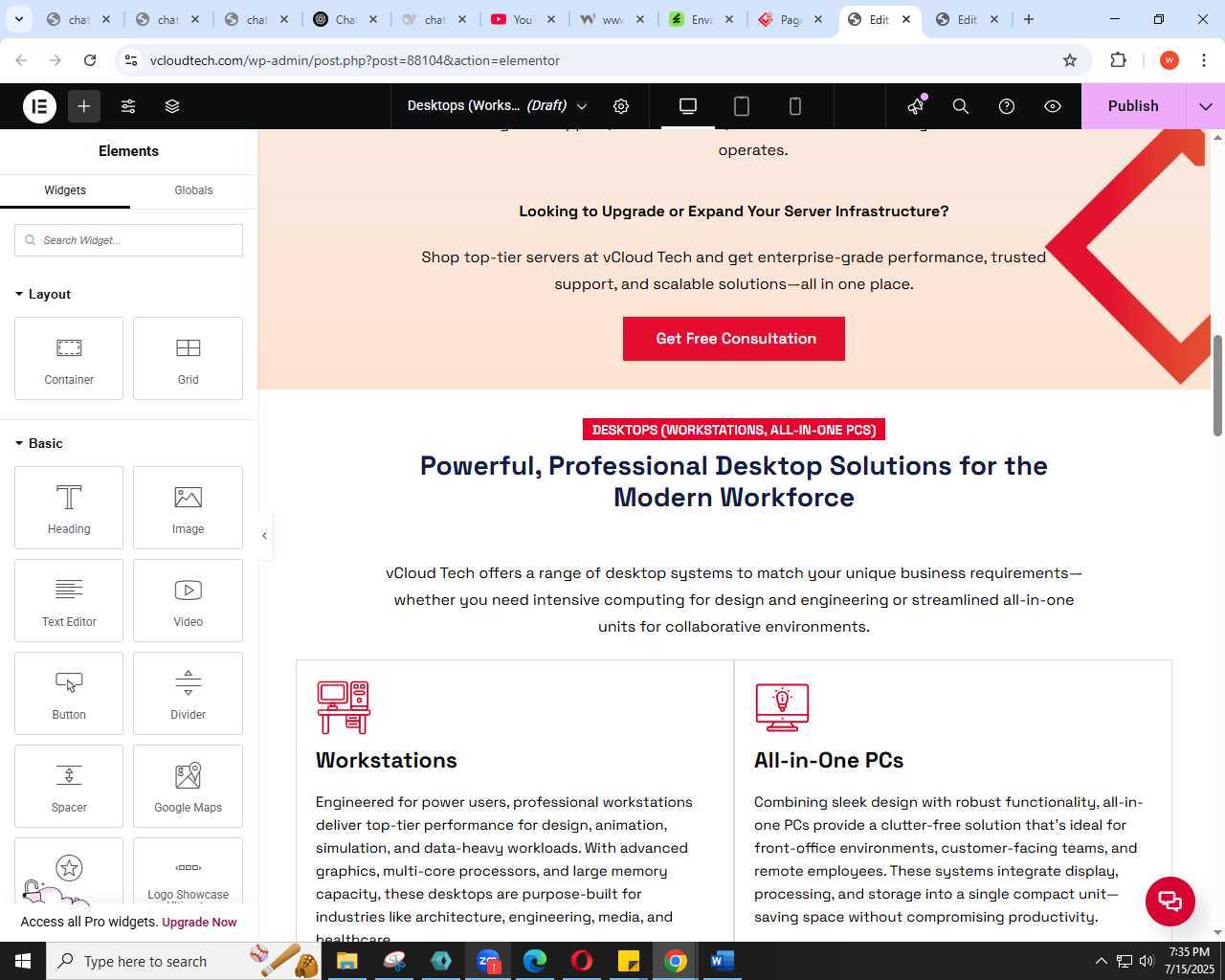The height and width of the screenshot is (980, 1225).
Task: Open the Help question mark icon
Action: click(x=1007, y=106)
